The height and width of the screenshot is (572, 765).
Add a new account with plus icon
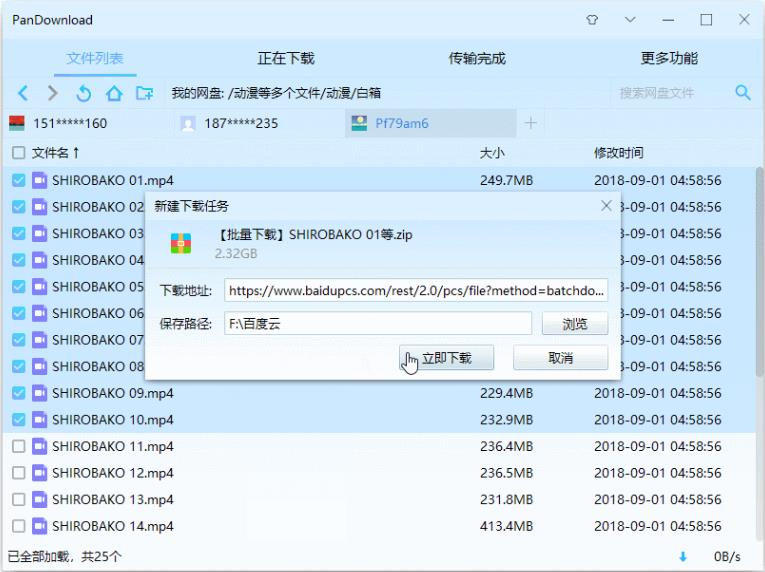(x=531, y=123)
